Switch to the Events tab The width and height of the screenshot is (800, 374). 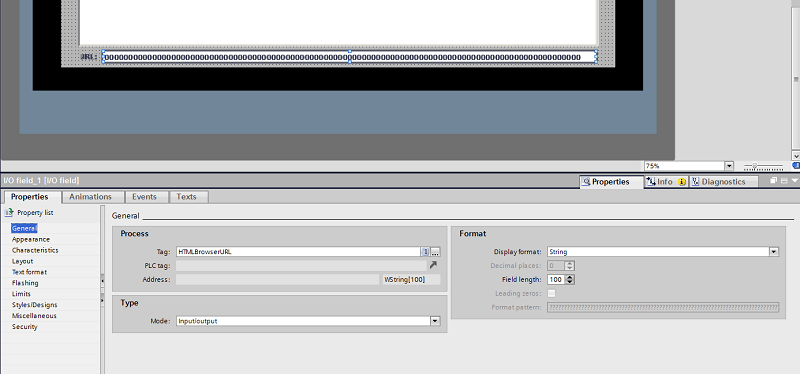(x=144, y=196)
